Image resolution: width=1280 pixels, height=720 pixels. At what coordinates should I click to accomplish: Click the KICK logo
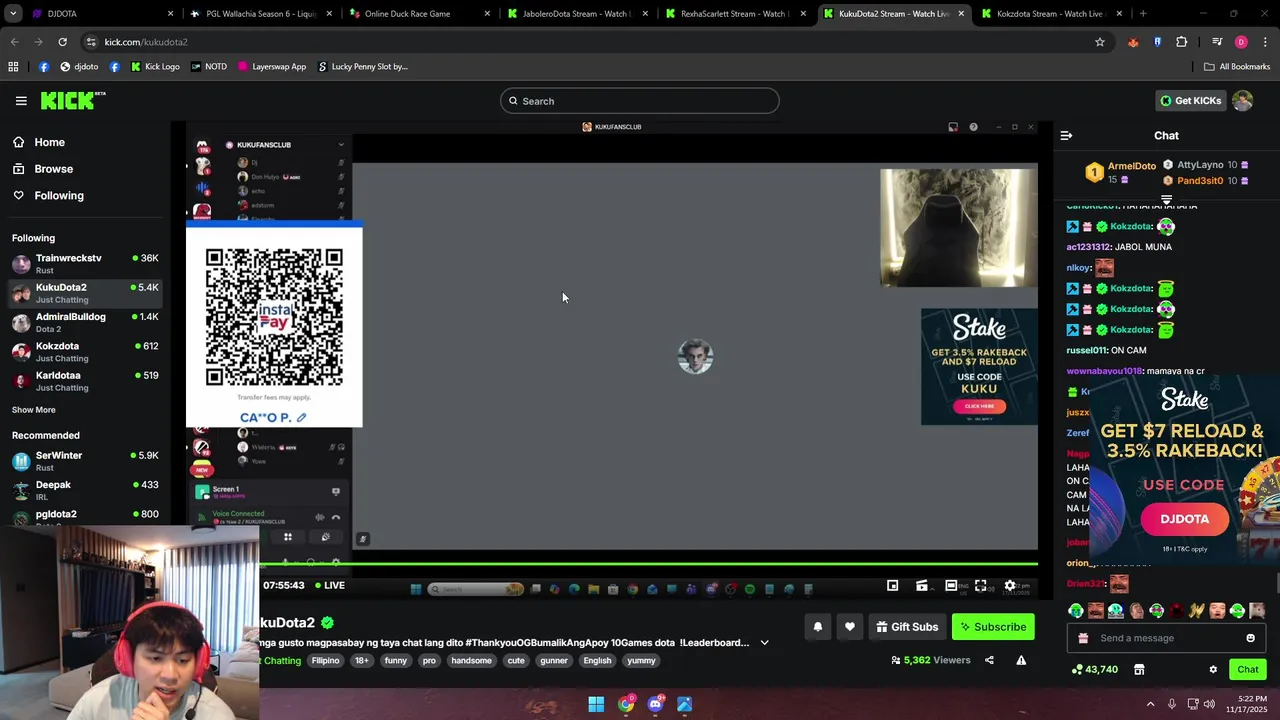72,100
